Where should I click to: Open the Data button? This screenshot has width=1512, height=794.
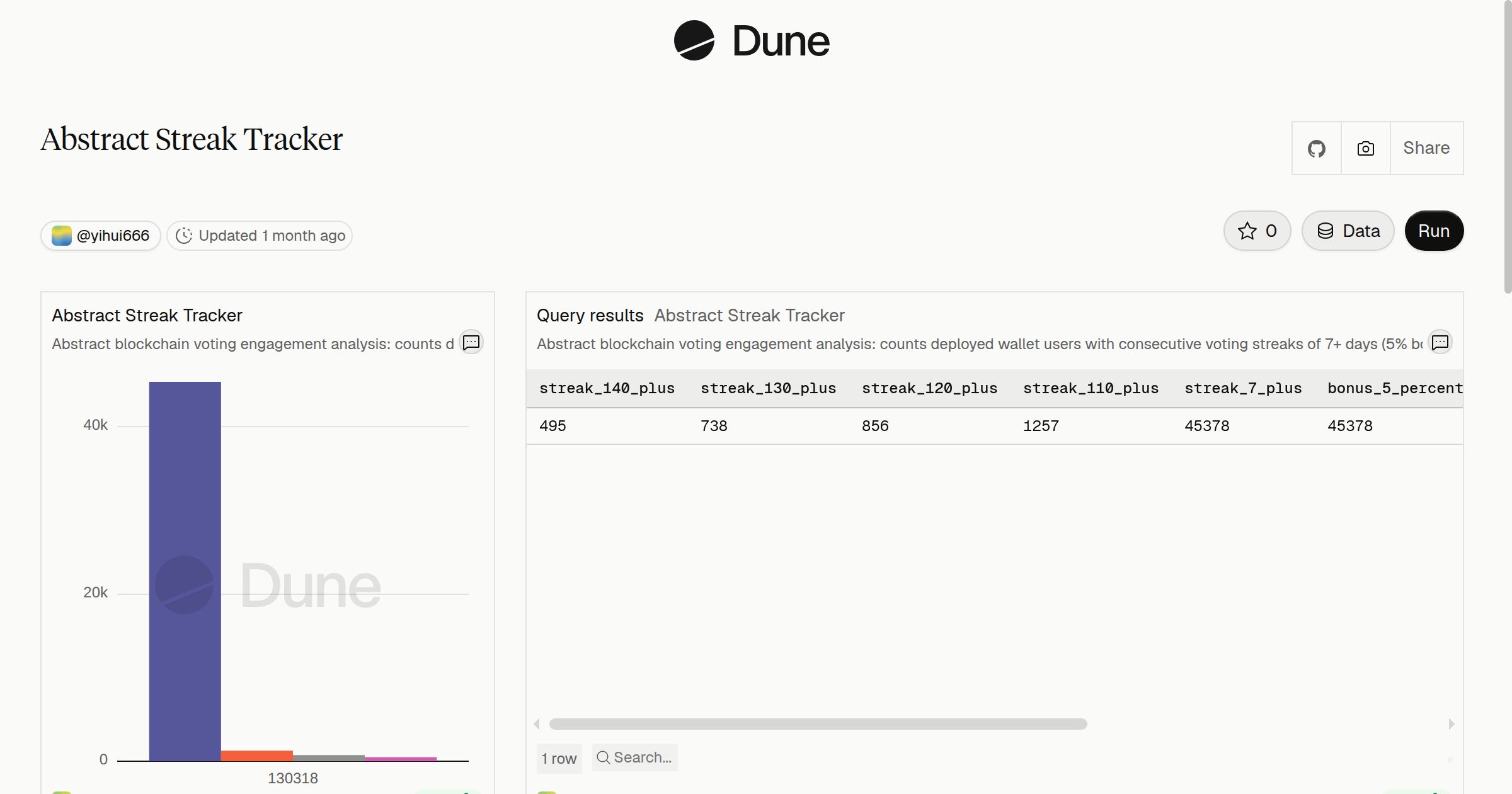[x=1348, y=231]
